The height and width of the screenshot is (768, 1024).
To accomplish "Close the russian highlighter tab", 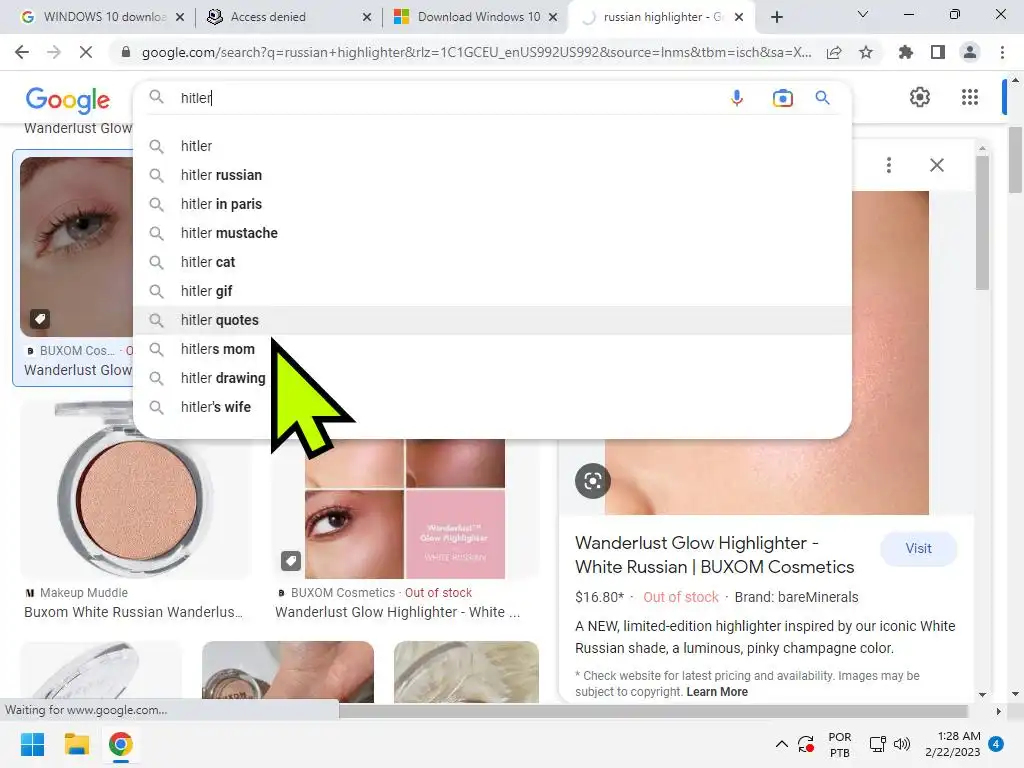I will tap(739, 17).
